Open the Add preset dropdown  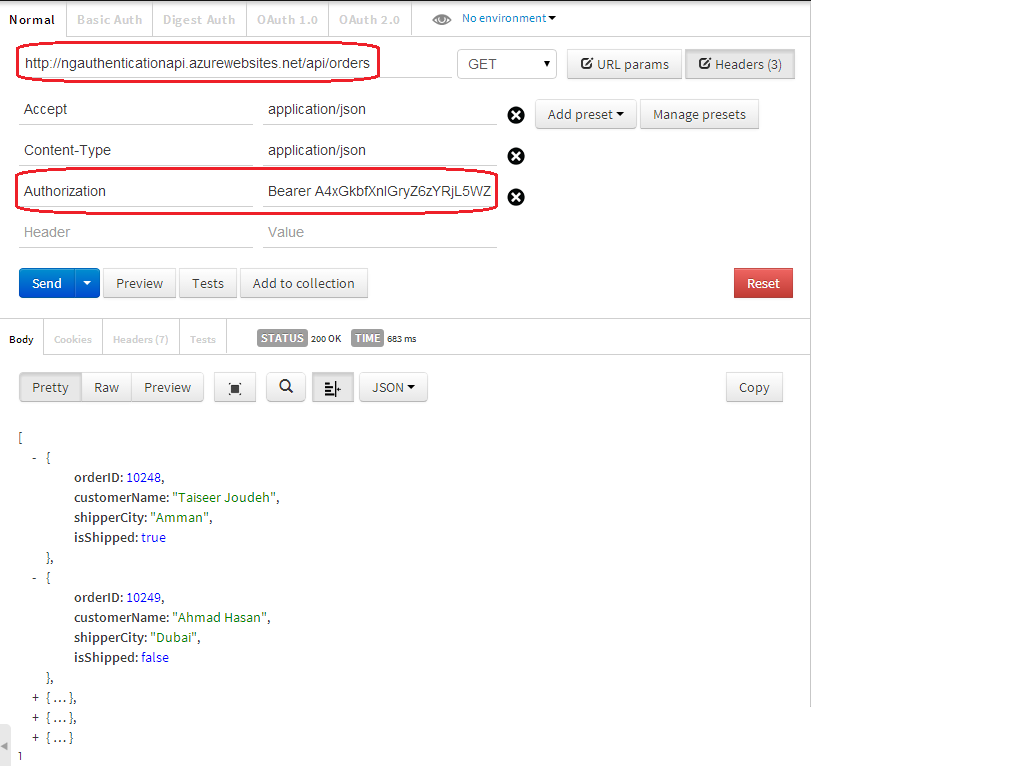[585, 114]
